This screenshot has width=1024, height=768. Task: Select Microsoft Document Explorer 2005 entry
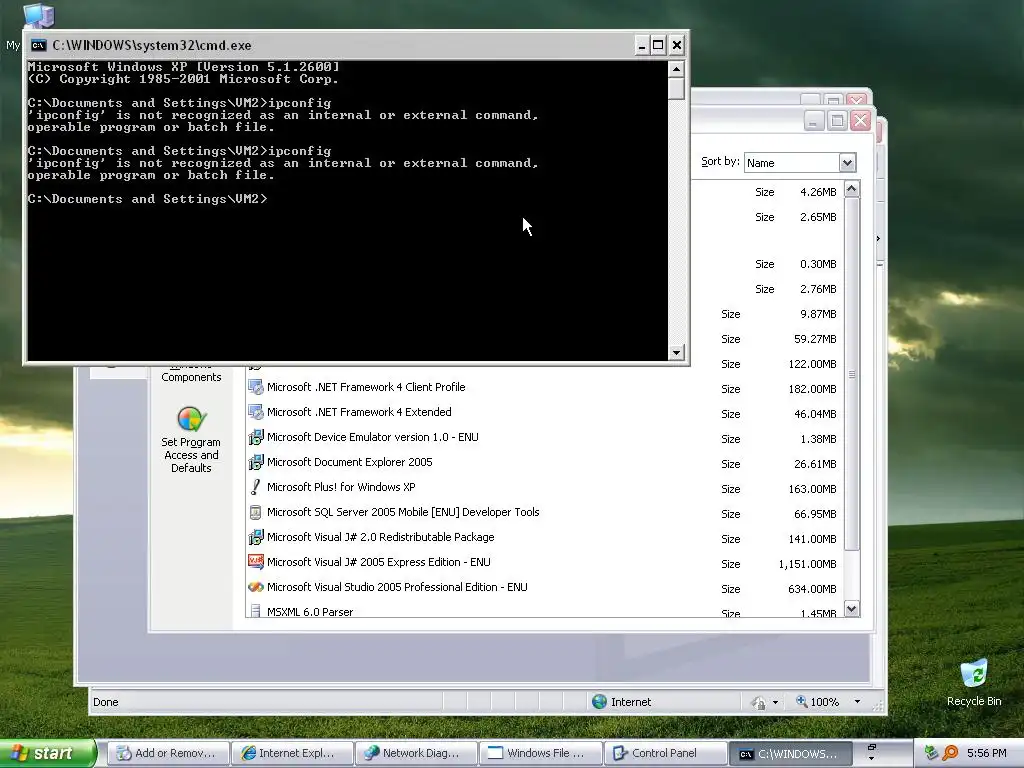click(x=545, y=462)
